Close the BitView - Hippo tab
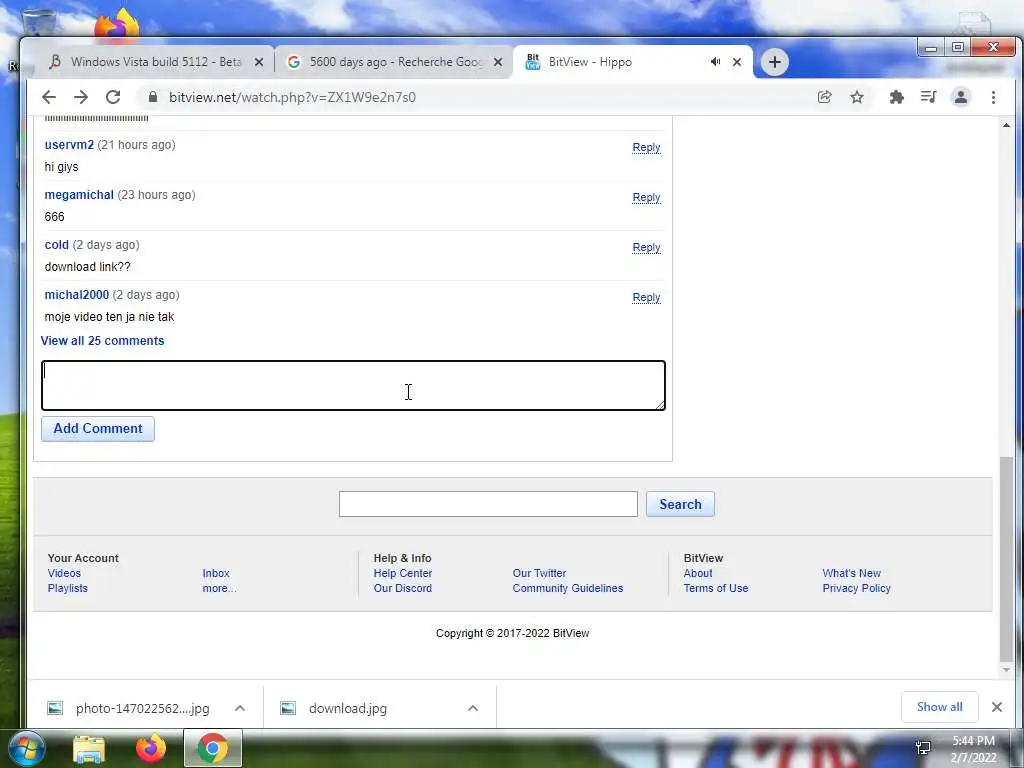Screen dimensions: 1024x768 pos(737,62)
